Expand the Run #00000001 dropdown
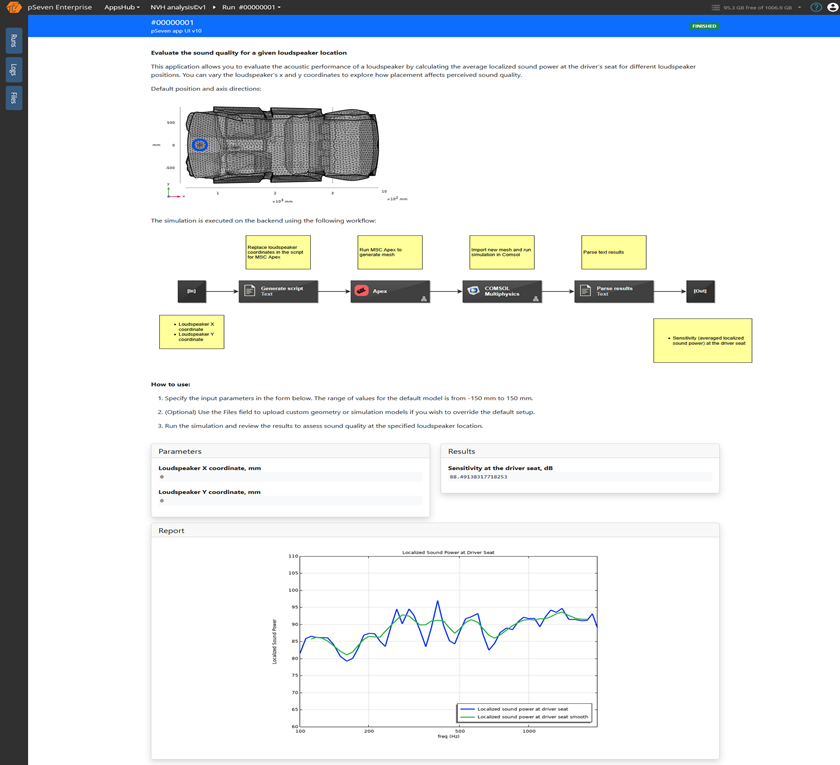The height and width of the screenshot is (765, 840). 251,7
